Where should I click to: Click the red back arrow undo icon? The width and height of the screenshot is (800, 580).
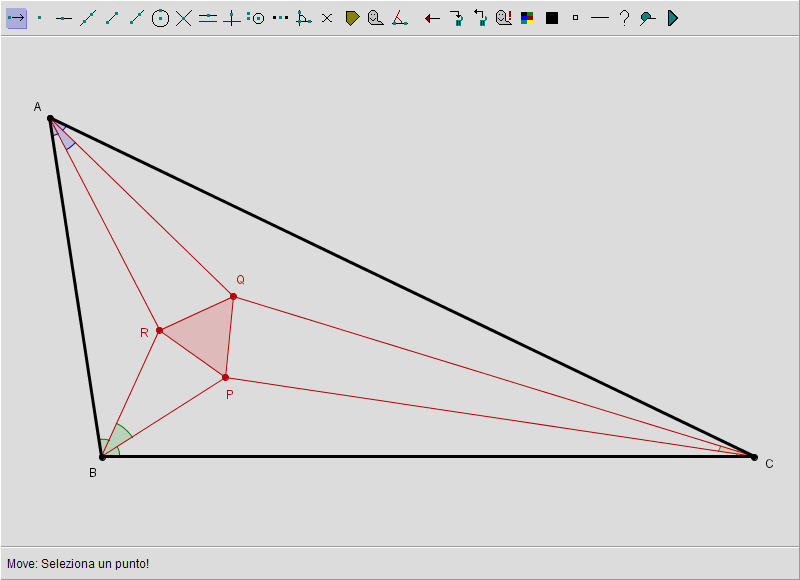coord(432,19)
